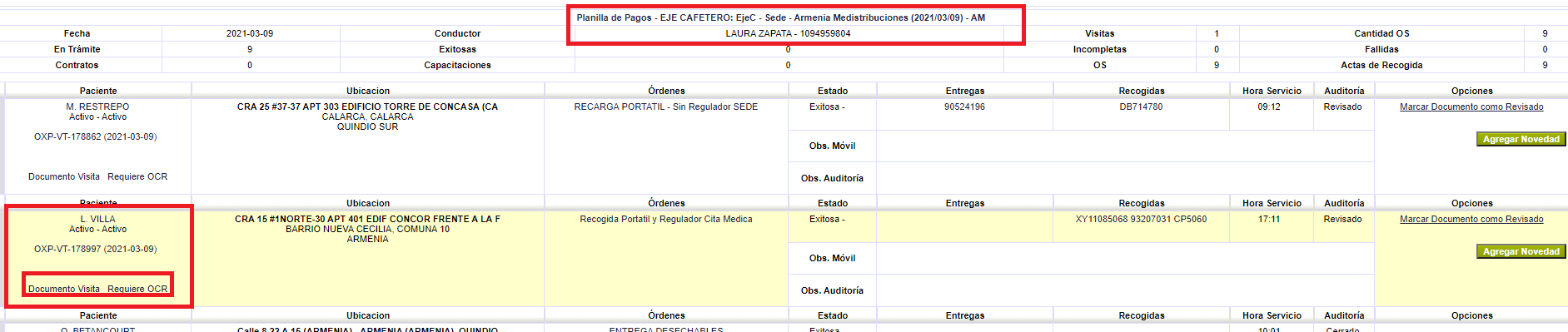
Task: Click the Actas de Recogida label
Action: (1381, 65)
